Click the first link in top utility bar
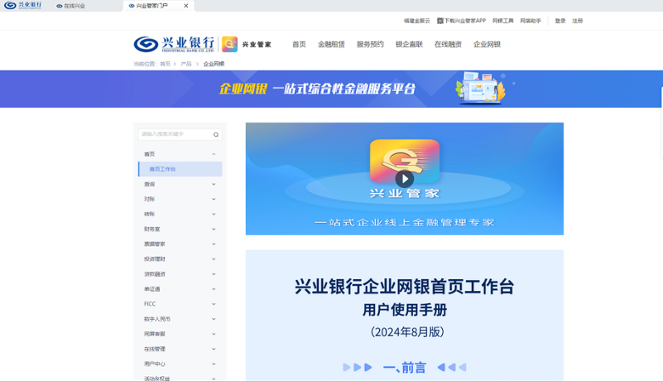 click(x=416, y=20)
